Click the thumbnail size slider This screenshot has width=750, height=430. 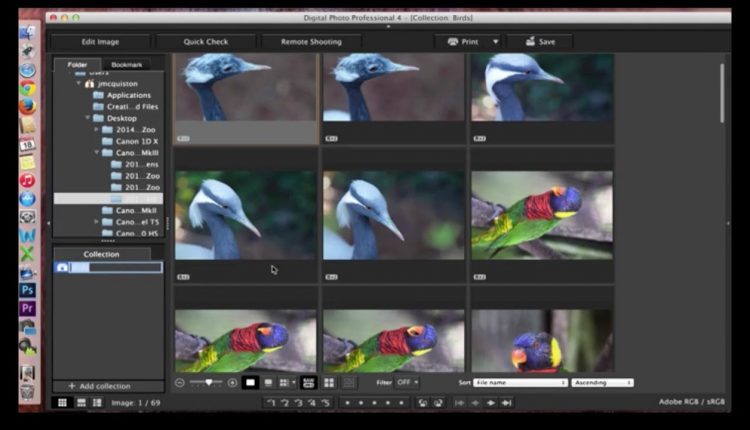[x=207, y=383]
